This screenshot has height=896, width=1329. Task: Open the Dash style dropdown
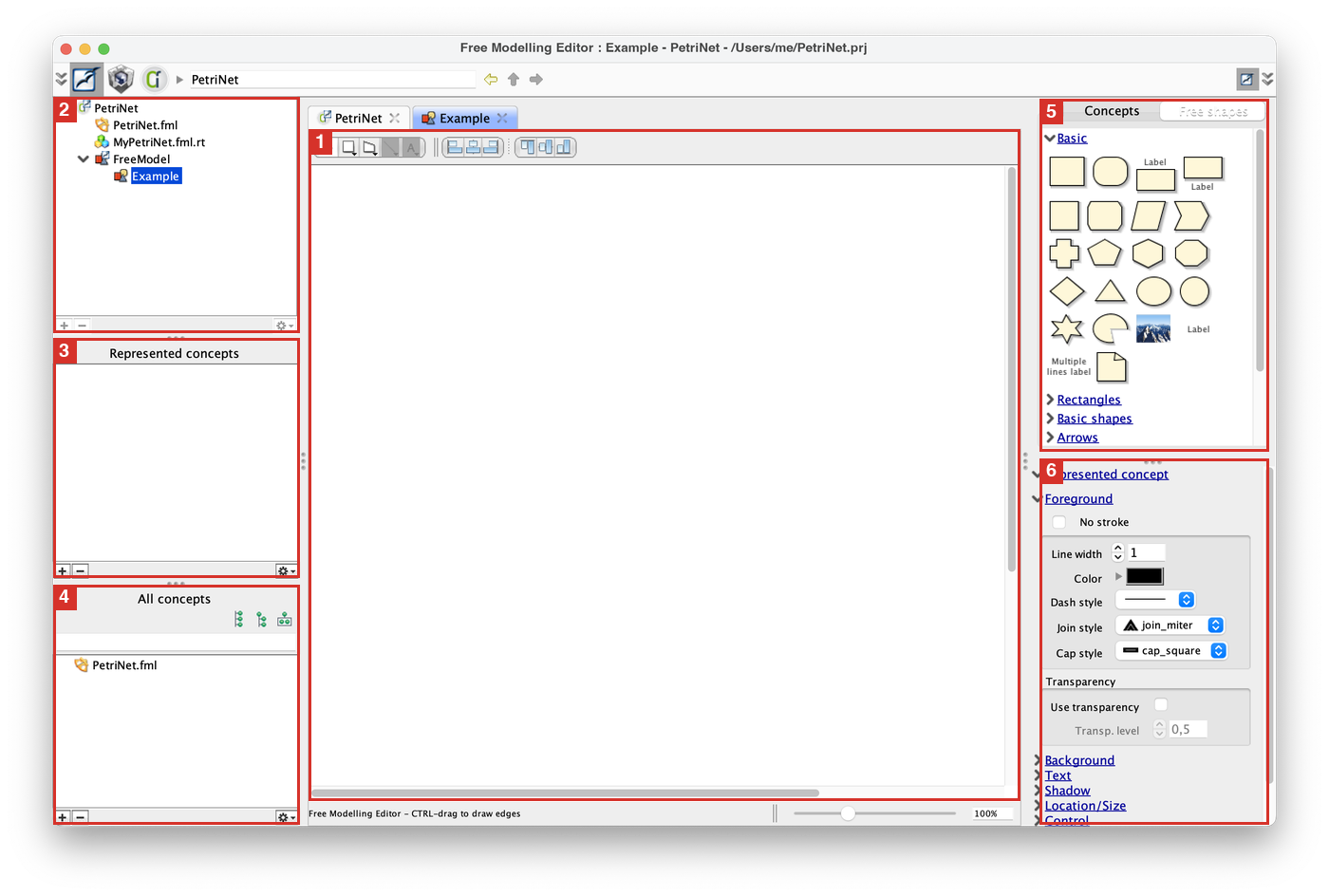pyautogui.click(x=1155, y=600)
